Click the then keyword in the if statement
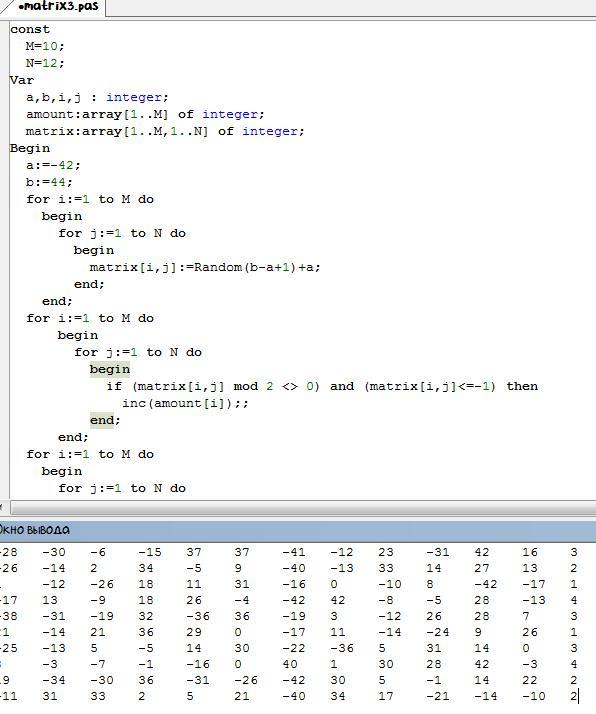596x714 pixels. click(522, 387)
